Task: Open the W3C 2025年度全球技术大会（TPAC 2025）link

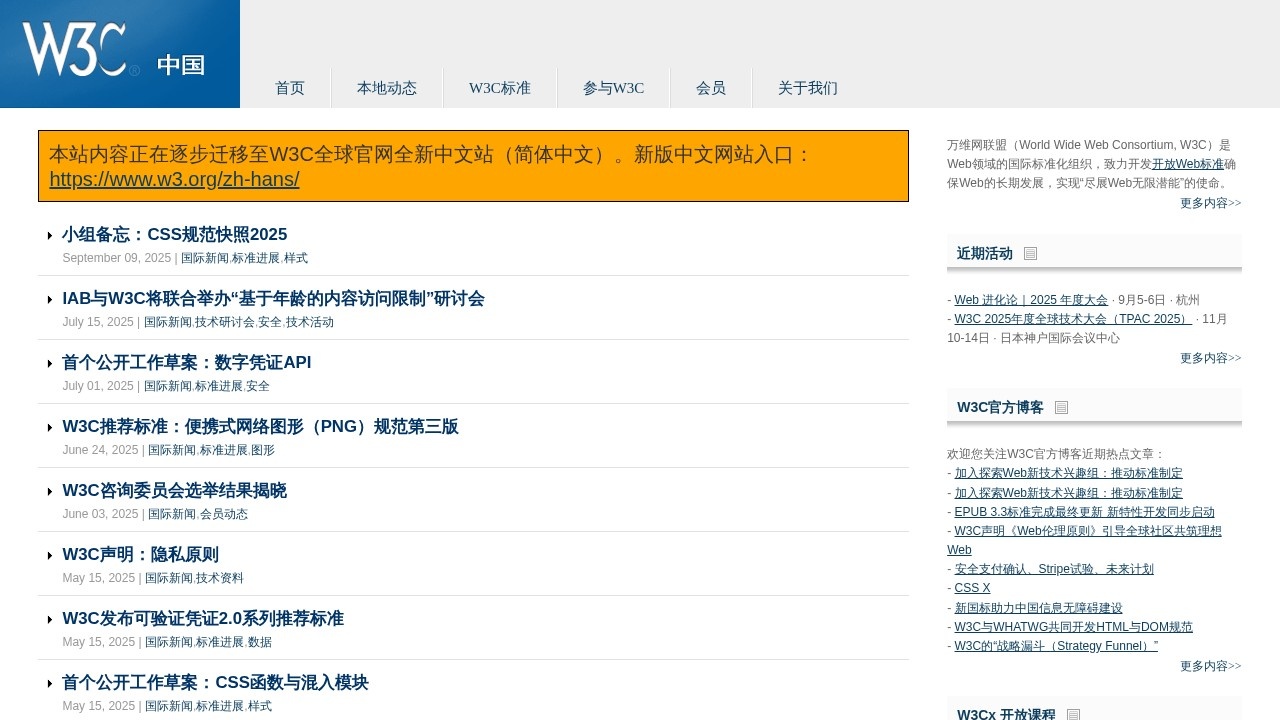Action: (x=1071, y=318)
